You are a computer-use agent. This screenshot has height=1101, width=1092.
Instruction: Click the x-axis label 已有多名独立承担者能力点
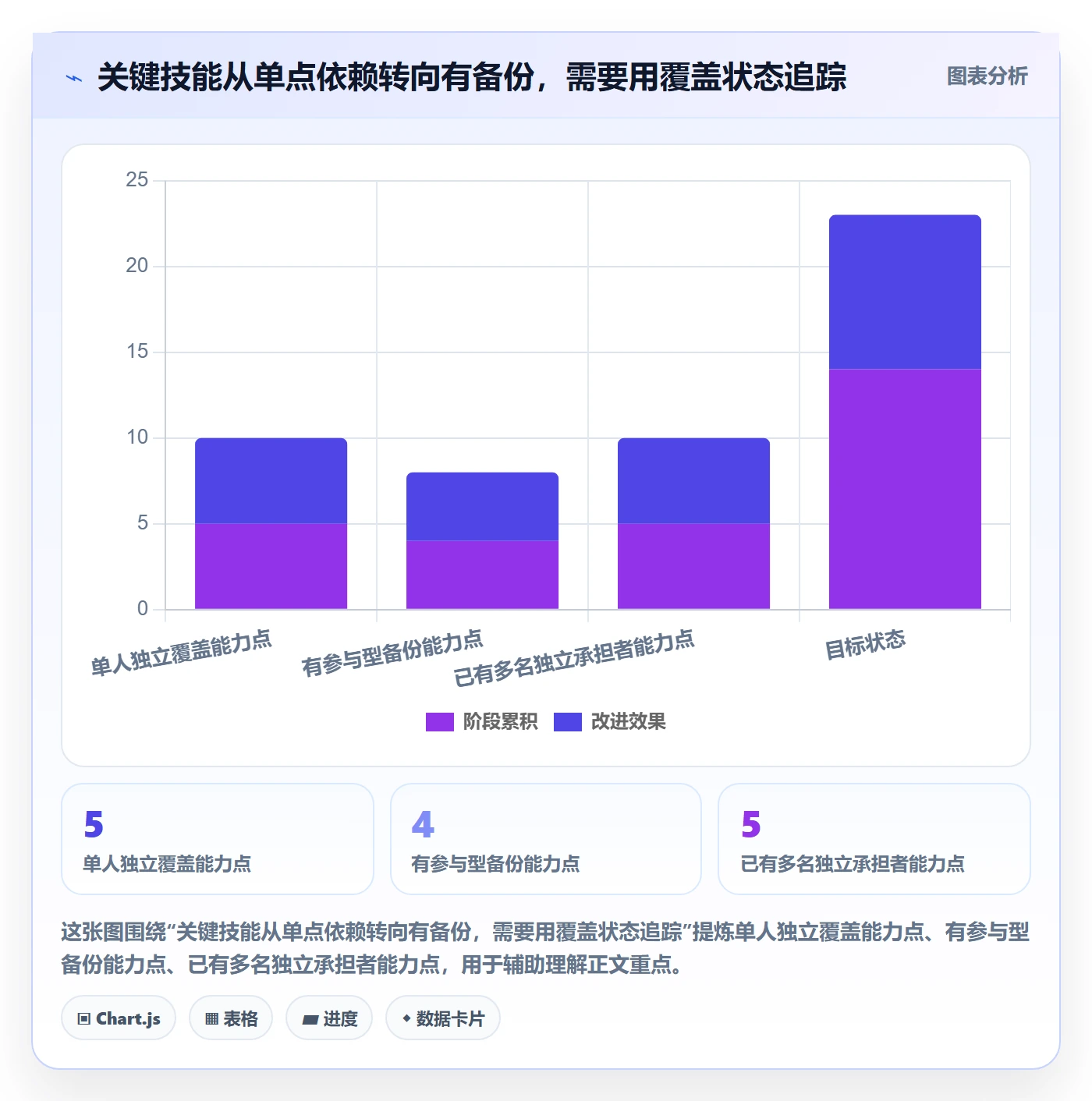[x=574, y=658]
